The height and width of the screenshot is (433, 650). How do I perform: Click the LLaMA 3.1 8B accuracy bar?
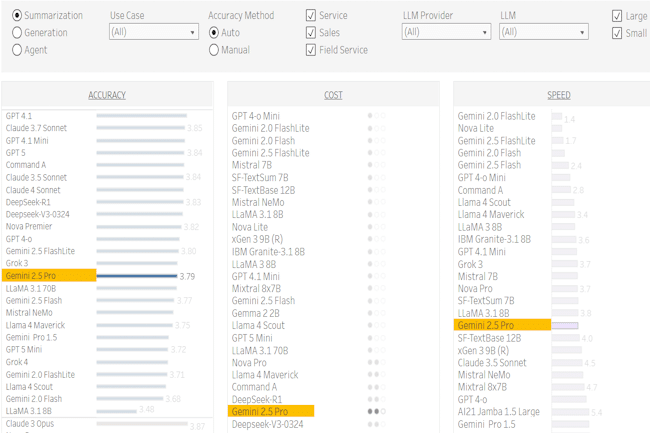[x=116, y=411]
